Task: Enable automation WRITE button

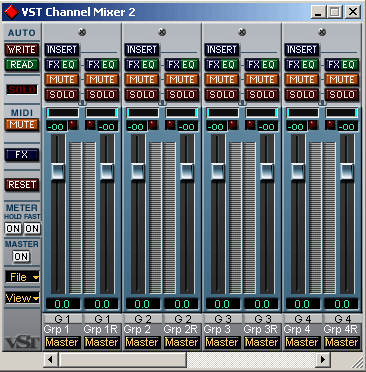Action: pos(22,49)
